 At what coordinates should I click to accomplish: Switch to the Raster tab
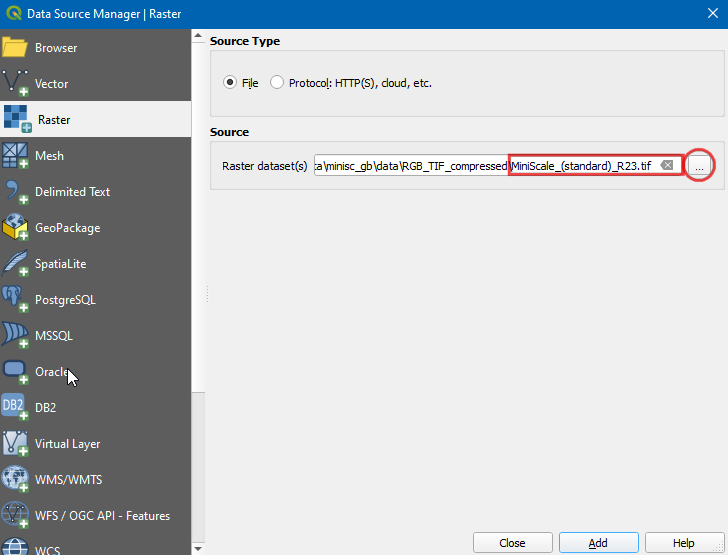[x=54, y=120]
